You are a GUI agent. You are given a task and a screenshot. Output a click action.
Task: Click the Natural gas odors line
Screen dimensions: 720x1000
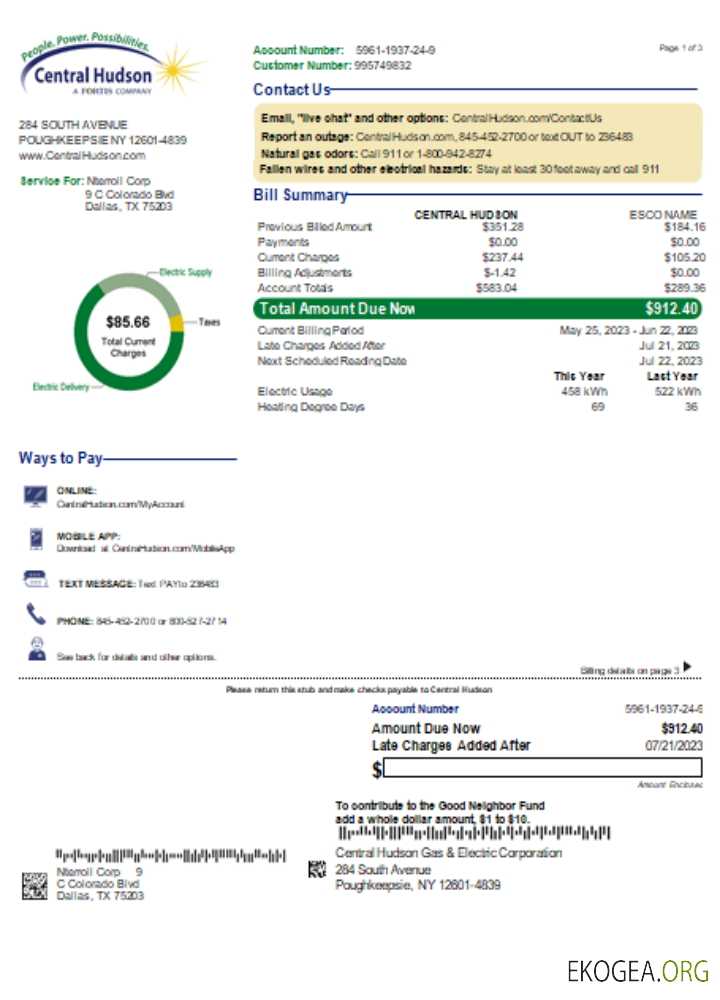376,153
